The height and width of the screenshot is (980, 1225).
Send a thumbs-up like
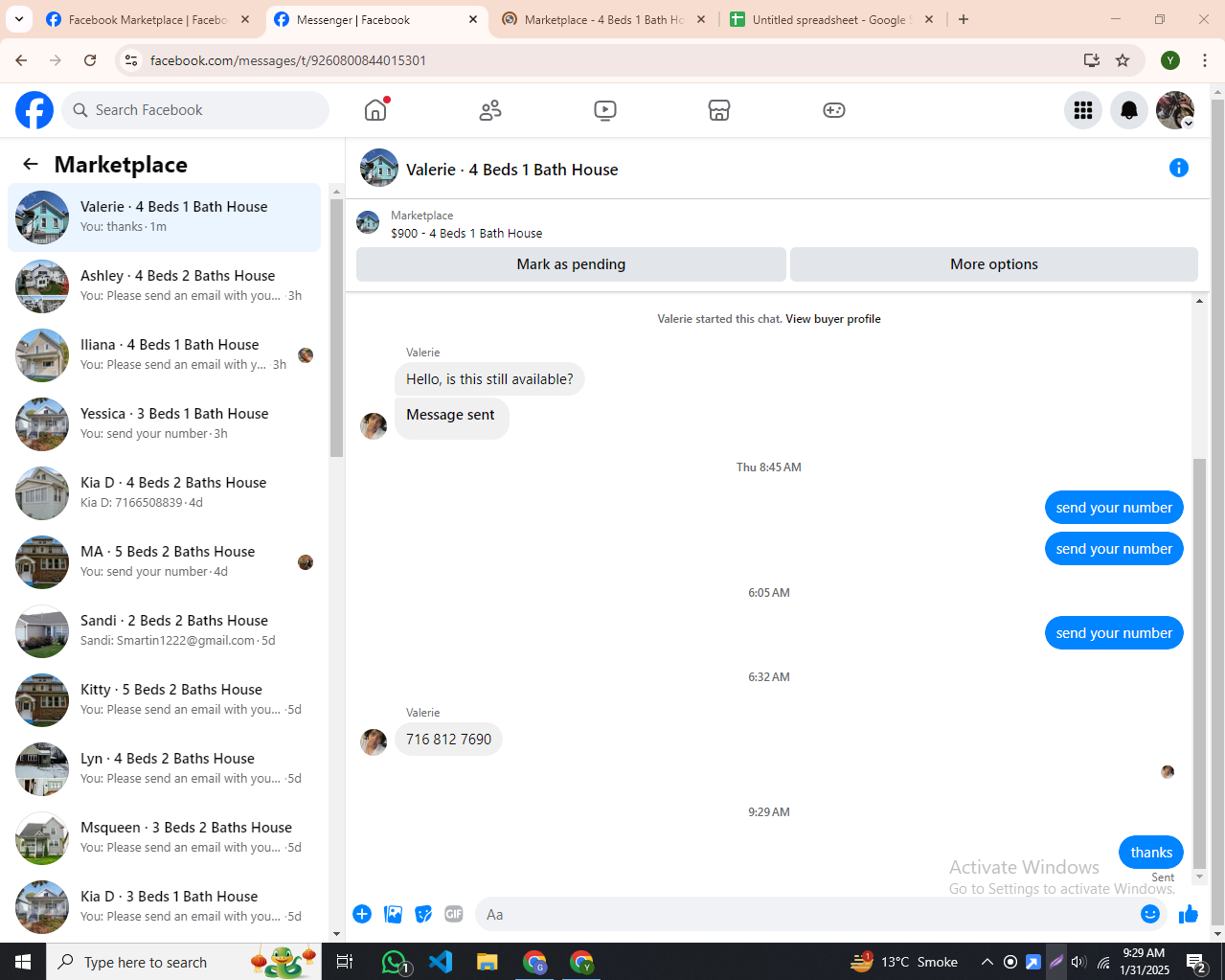[x=1189, y=914]
